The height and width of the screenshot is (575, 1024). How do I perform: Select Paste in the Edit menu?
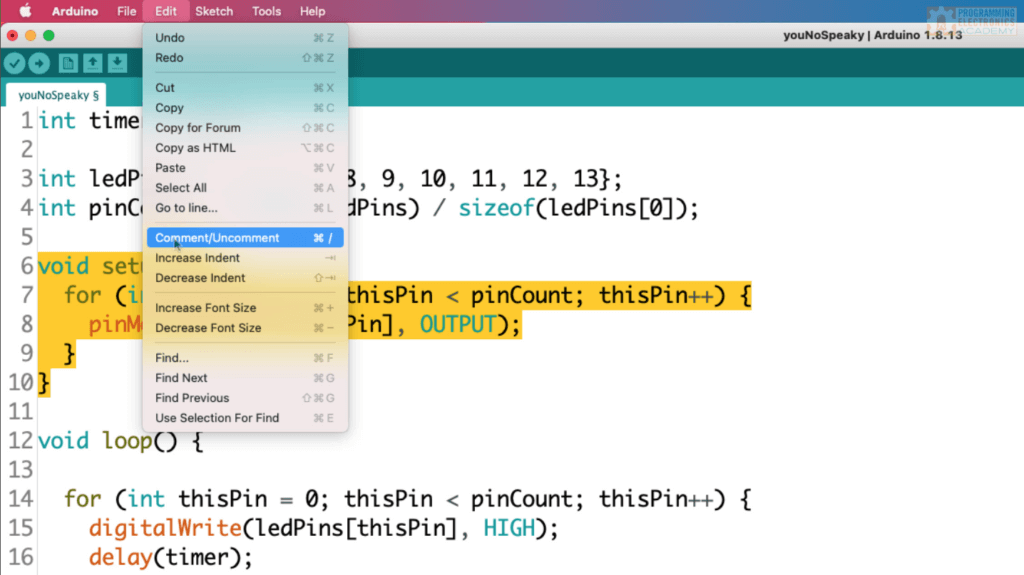click(245, 168)
